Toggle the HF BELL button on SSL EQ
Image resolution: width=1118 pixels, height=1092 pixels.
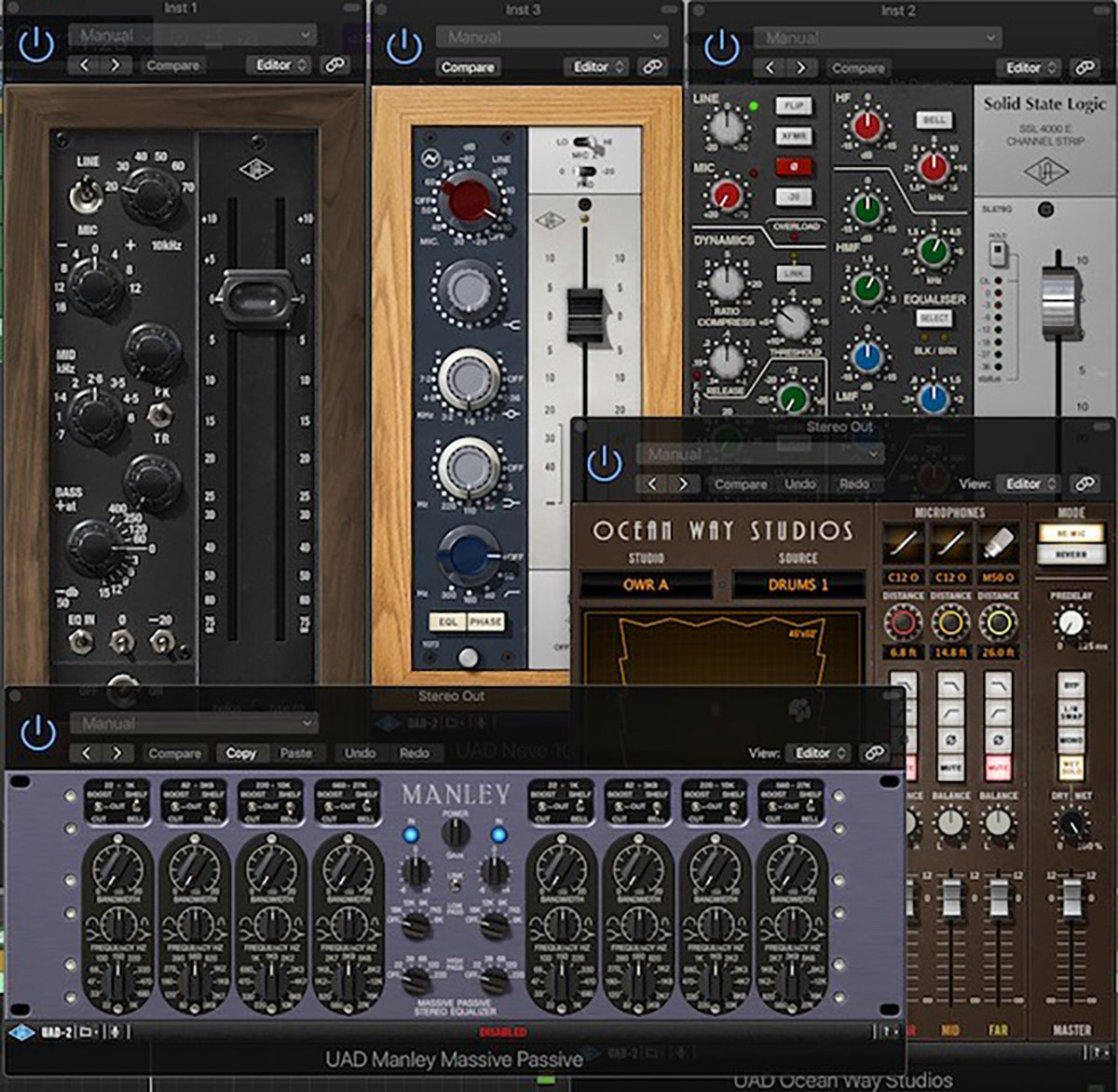934,120
